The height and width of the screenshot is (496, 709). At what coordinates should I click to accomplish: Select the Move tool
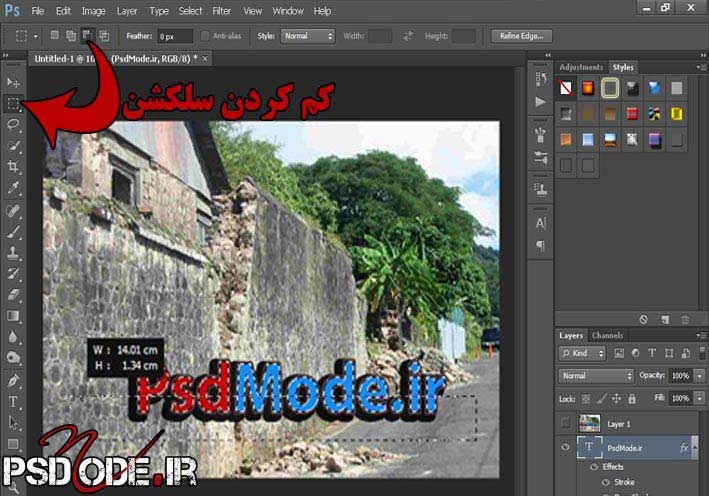coord(13,82)
